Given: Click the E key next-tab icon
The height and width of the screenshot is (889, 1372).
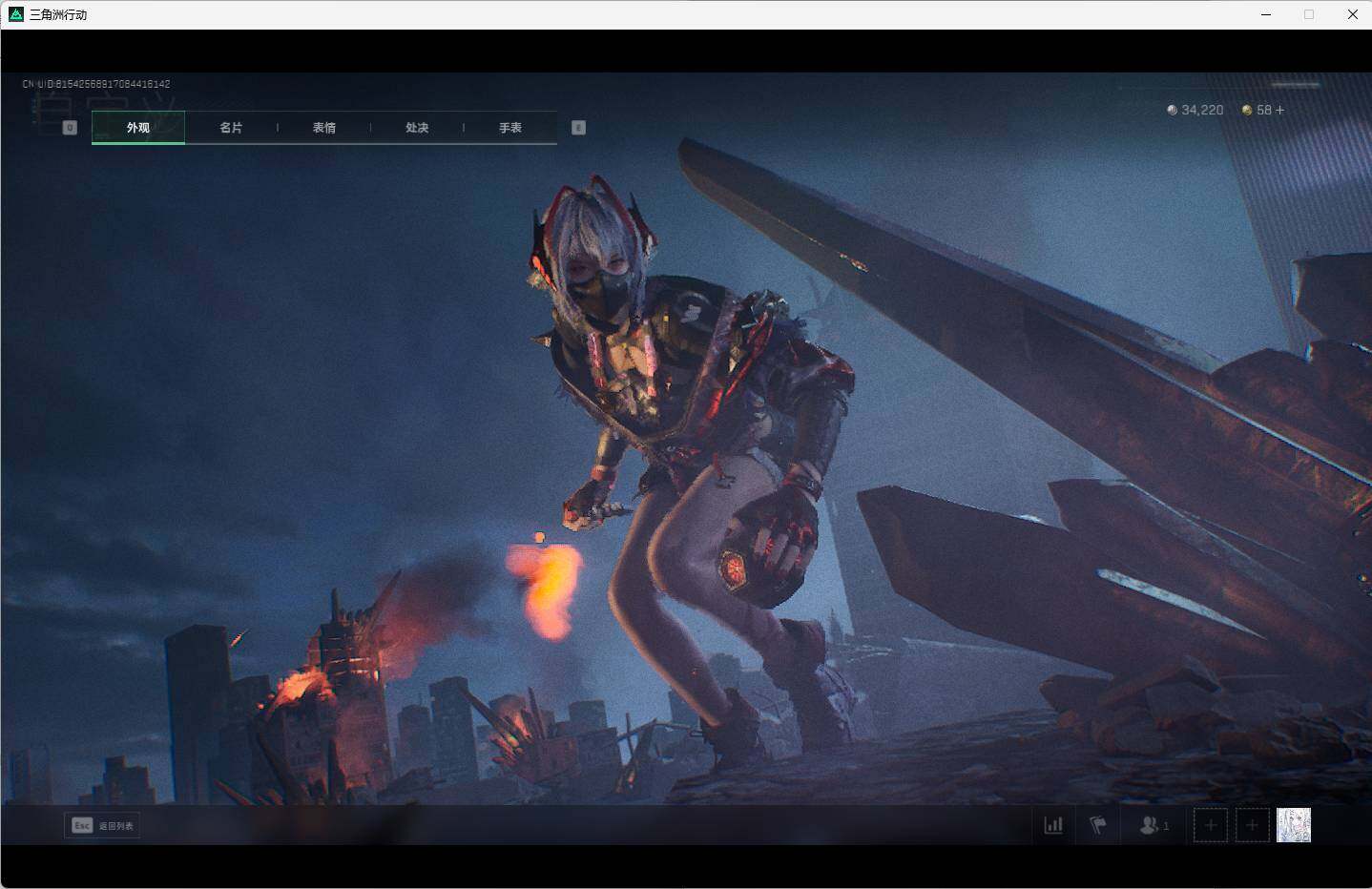Looking at the screenshot, I should [578, 128].
